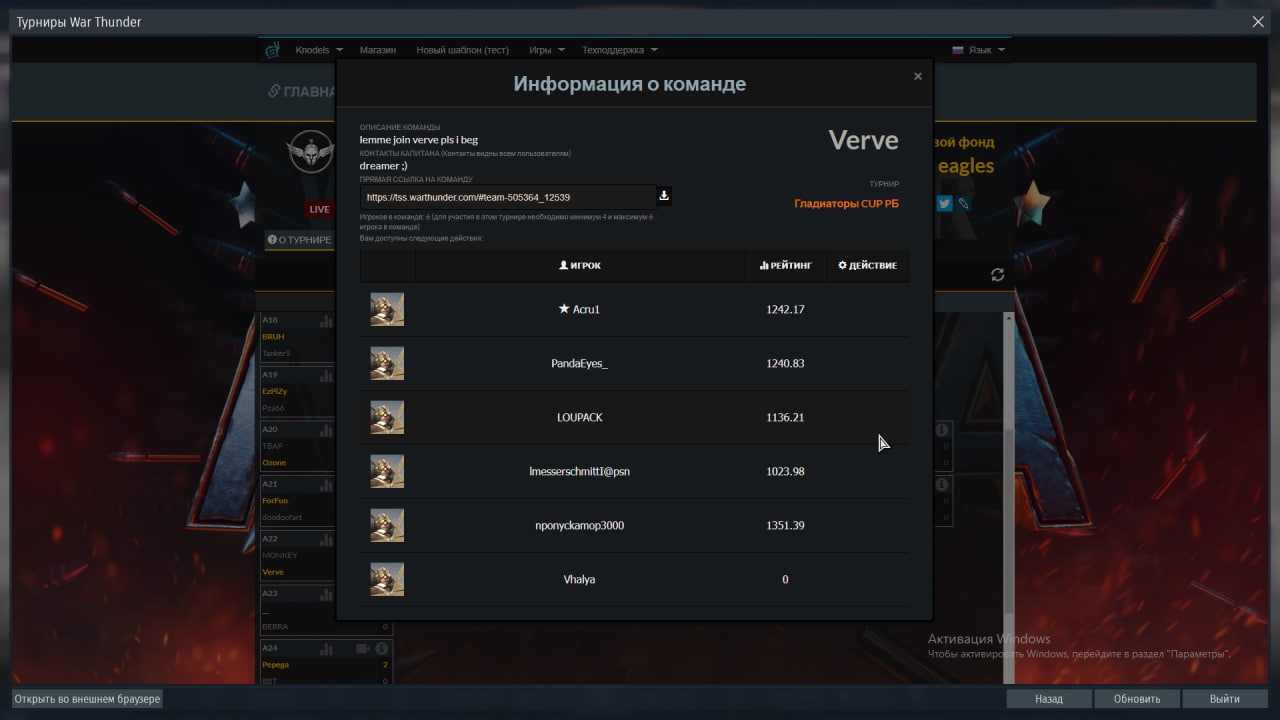Click the stats icon in match A18
Screen dimensions: 1280x720
[326, 321]
